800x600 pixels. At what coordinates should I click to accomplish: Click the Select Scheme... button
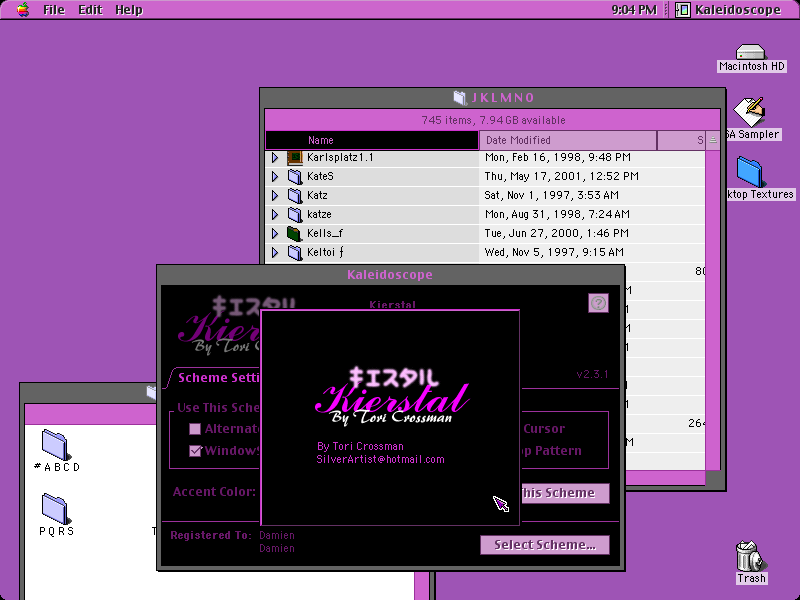[545, 545]
